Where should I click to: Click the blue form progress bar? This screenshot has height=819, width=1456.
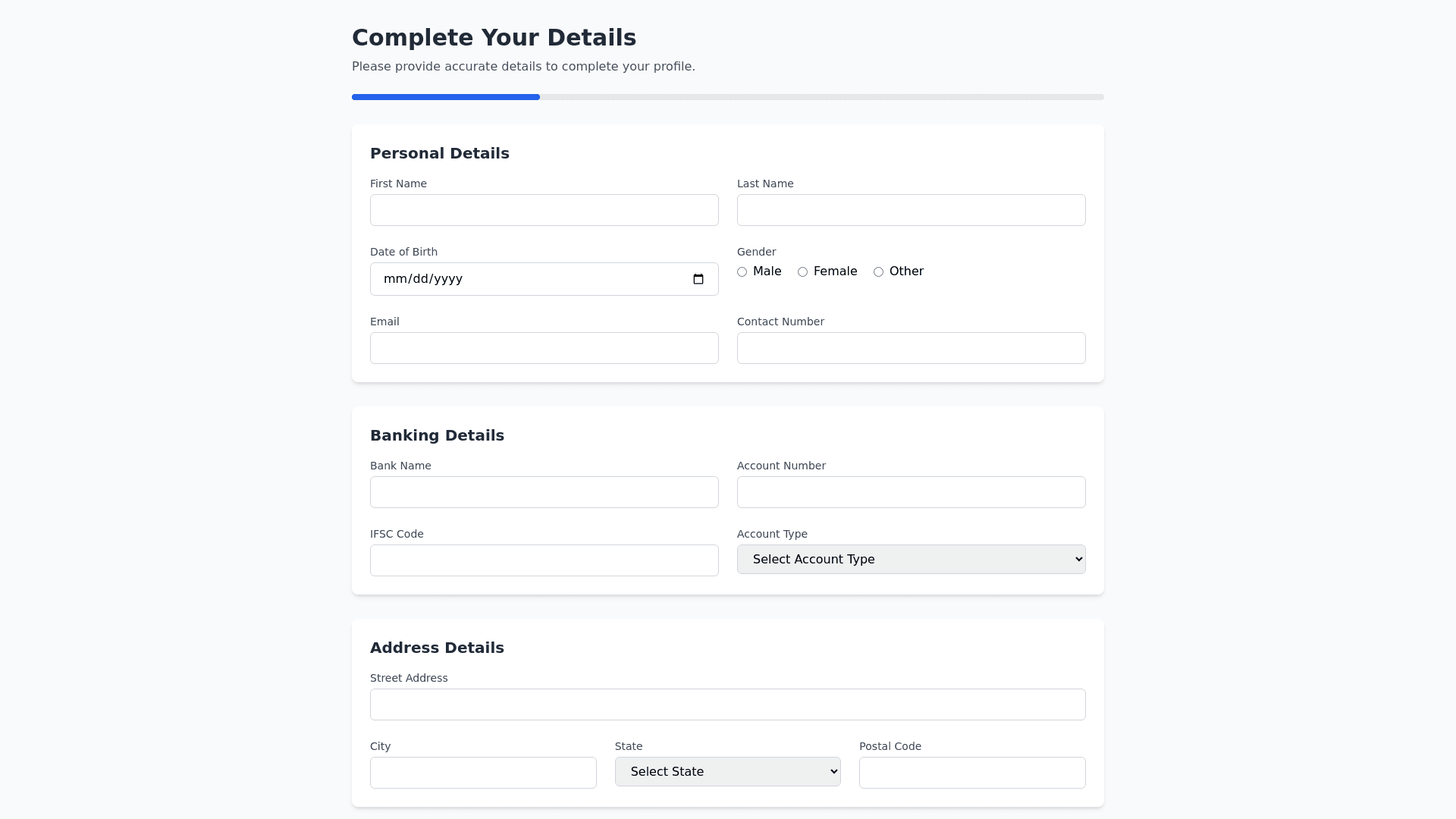click(446, 97)
